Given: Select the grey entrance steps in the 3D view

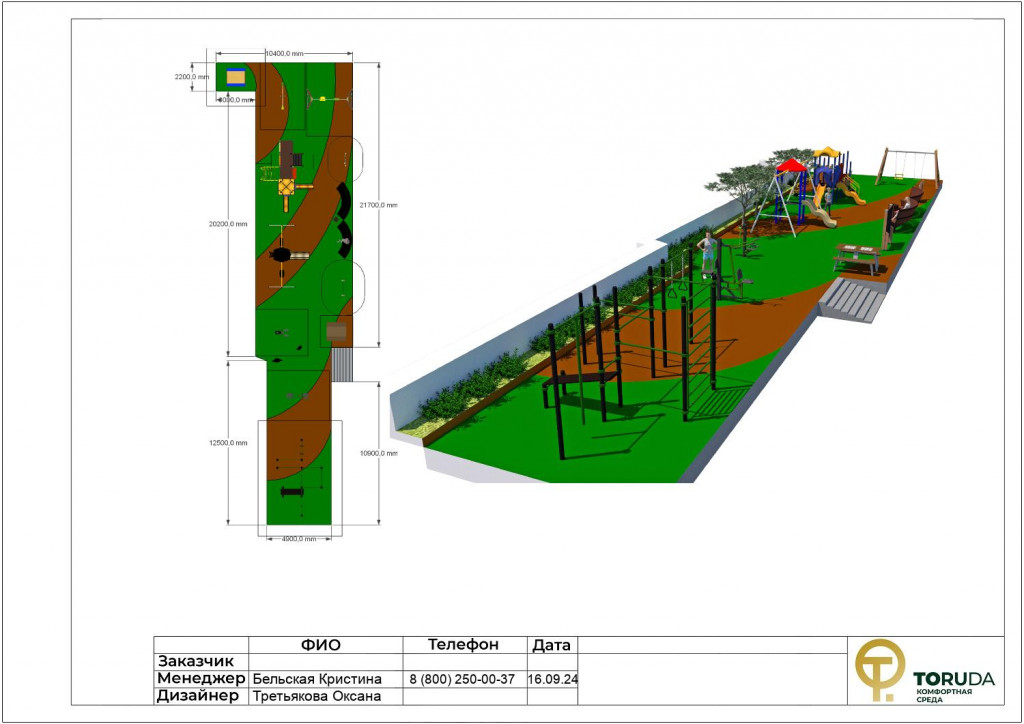Looking at the screenshot, I should click(x=853, y=300).
